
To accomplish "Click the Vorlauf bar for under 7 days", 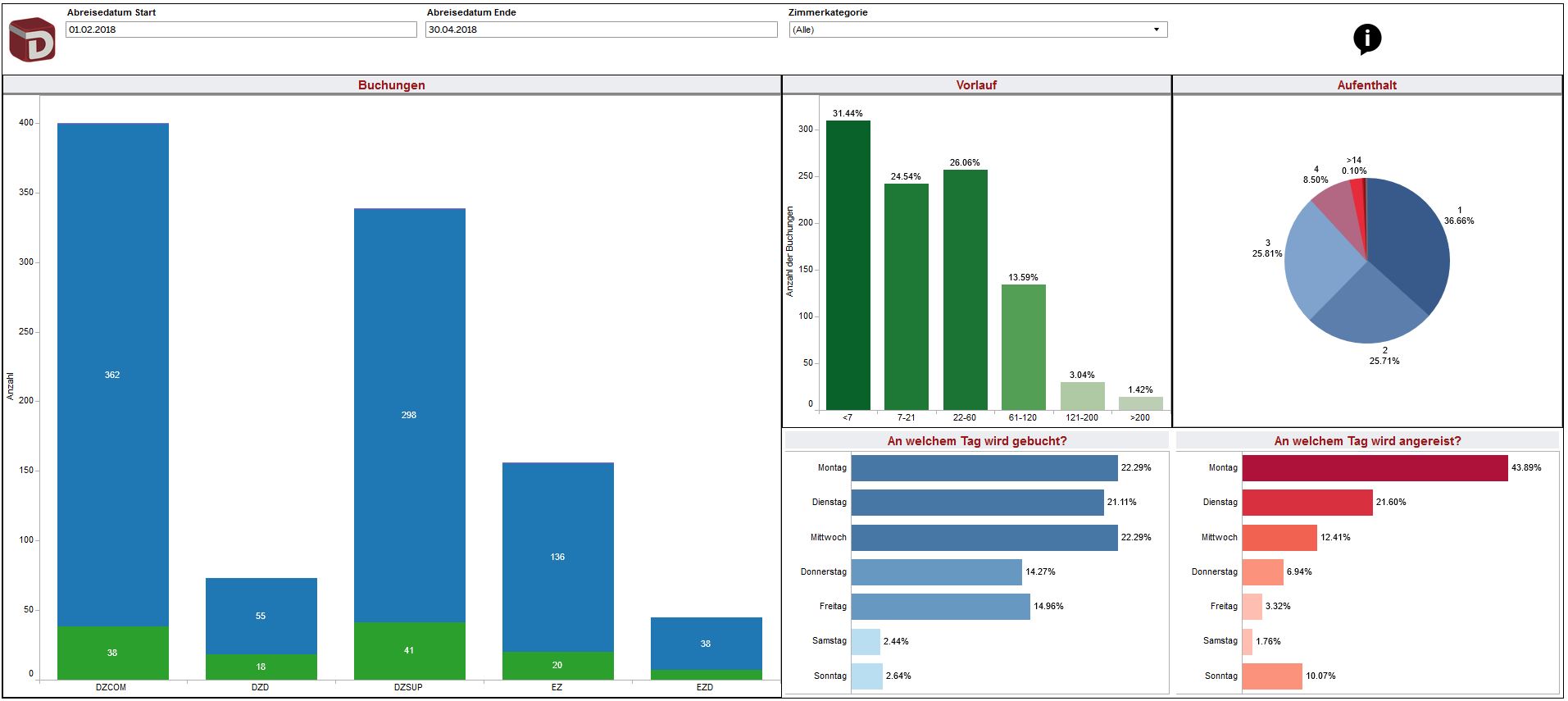I will pyautogui.click(x=848, y=264).
